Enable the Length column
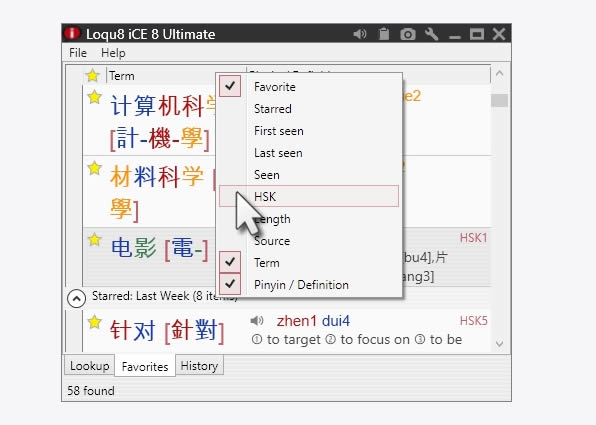 coord(309,219)
